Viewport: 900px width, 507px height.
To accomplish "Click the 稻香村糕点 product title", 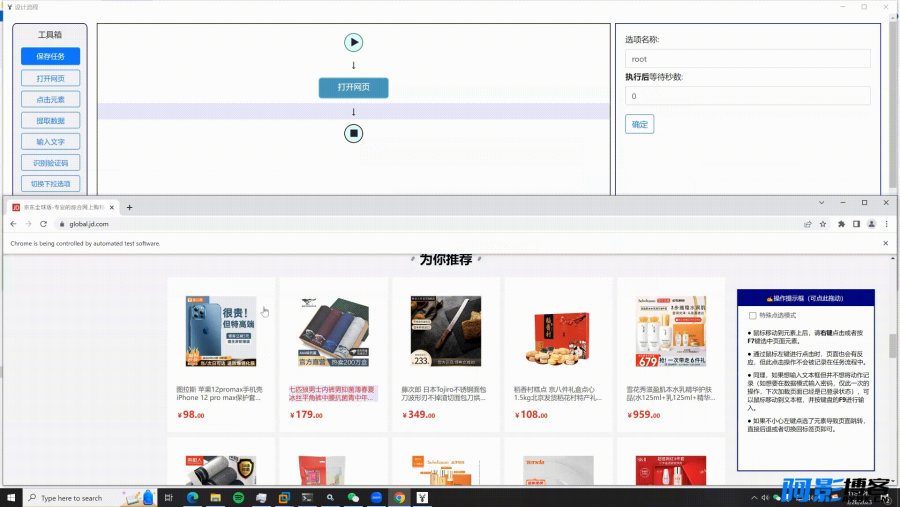I will point(557,393).
